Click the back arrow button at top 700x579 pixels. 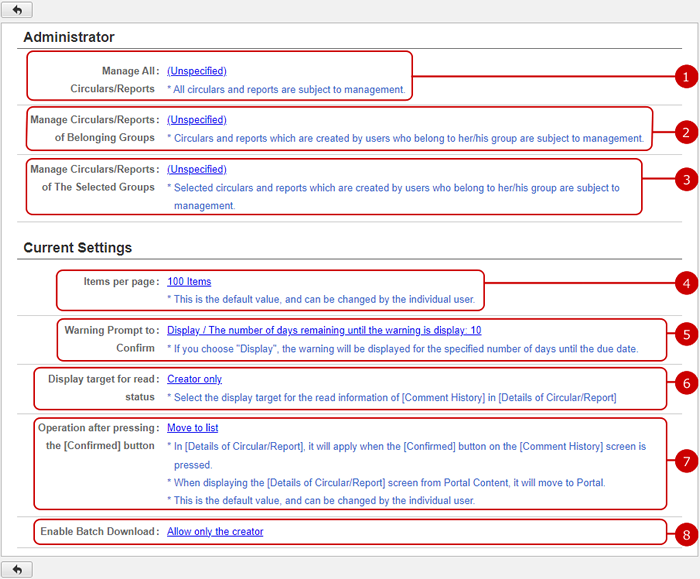coord(17,9)
